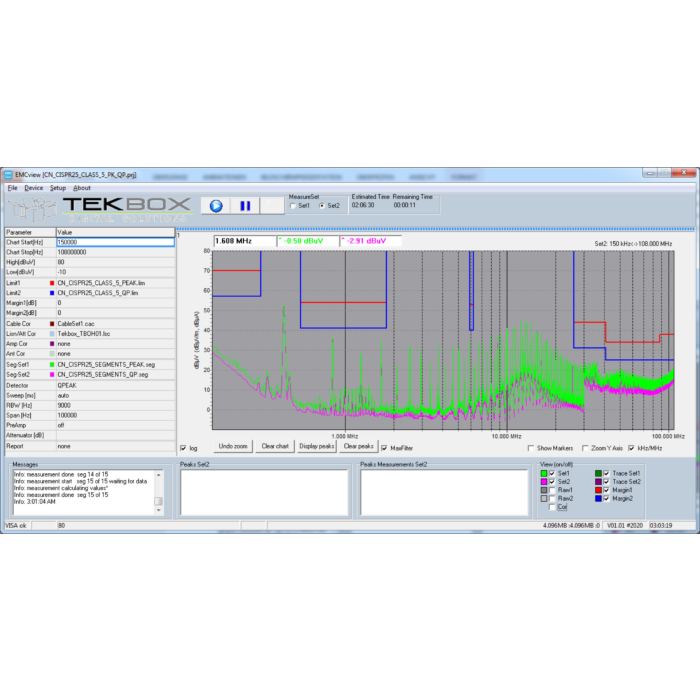Click the red Limit1 color square
Image resolution: width=700 pixels, height=700 pixels.
click(x=51, y=283)
